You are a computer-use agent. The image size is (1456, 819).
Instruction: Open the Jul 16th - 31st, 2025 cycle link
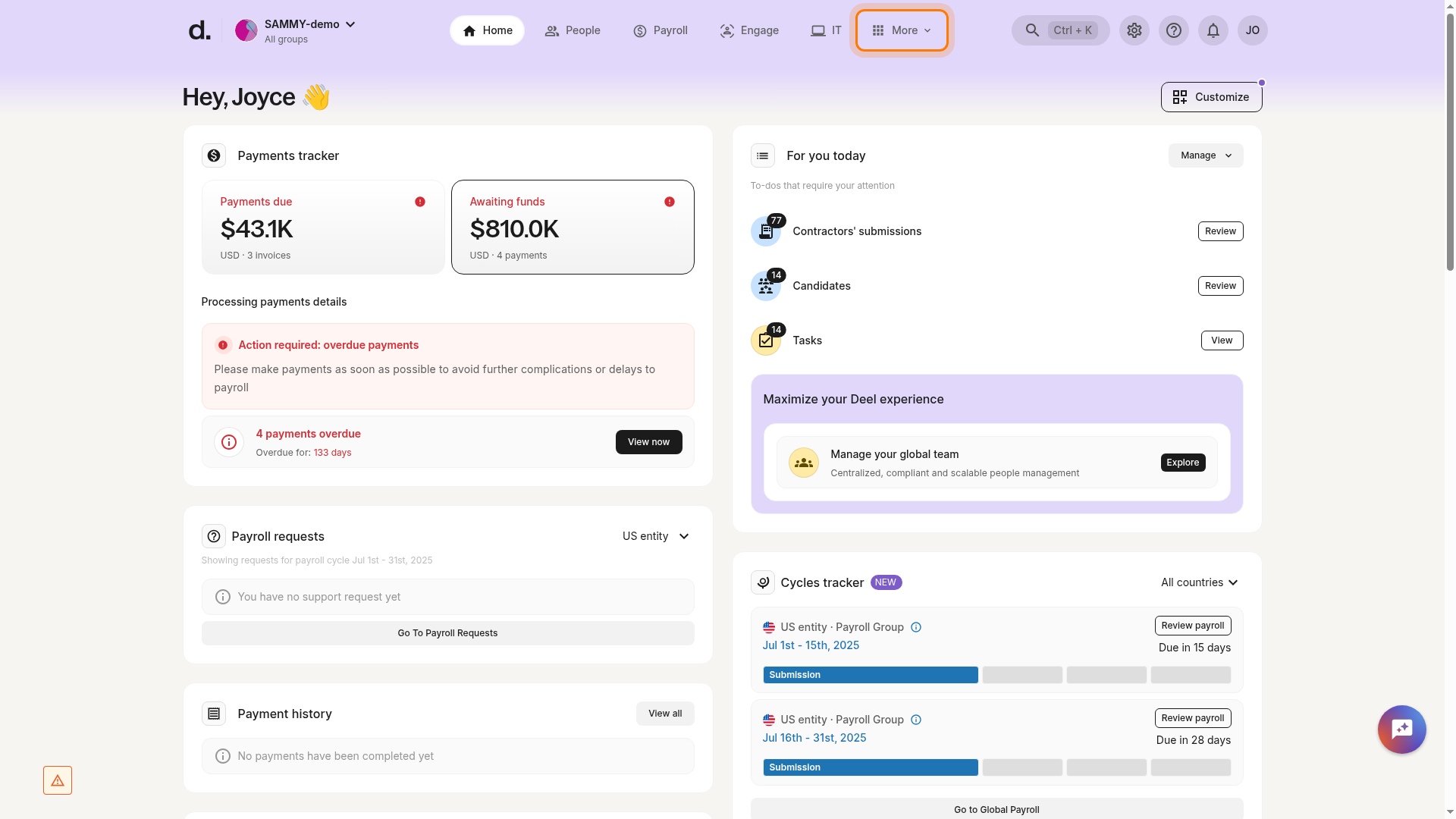(x=814, y=738)
